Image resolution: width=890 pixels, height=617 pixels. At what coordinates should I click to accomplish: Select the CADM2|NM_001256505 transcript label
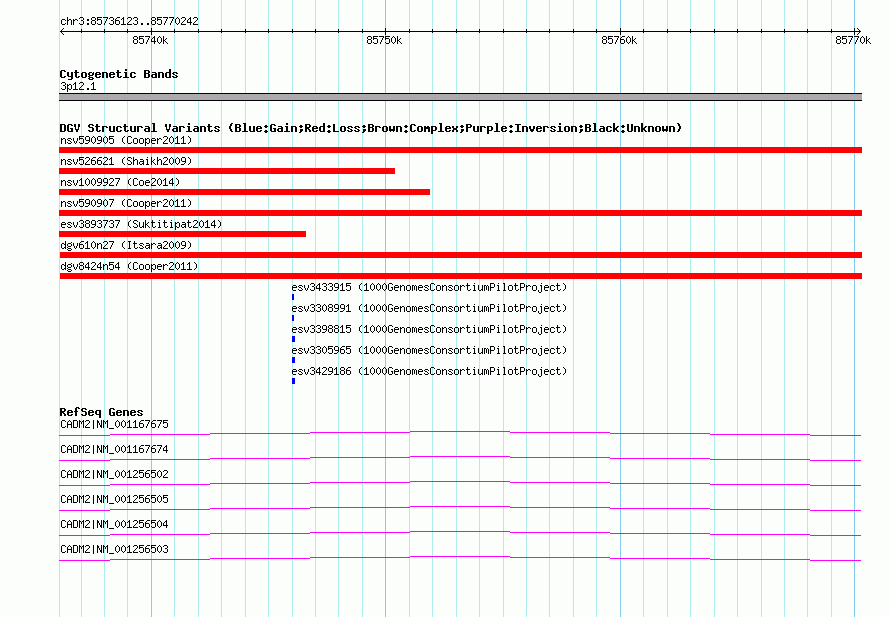tap(114, 500)
